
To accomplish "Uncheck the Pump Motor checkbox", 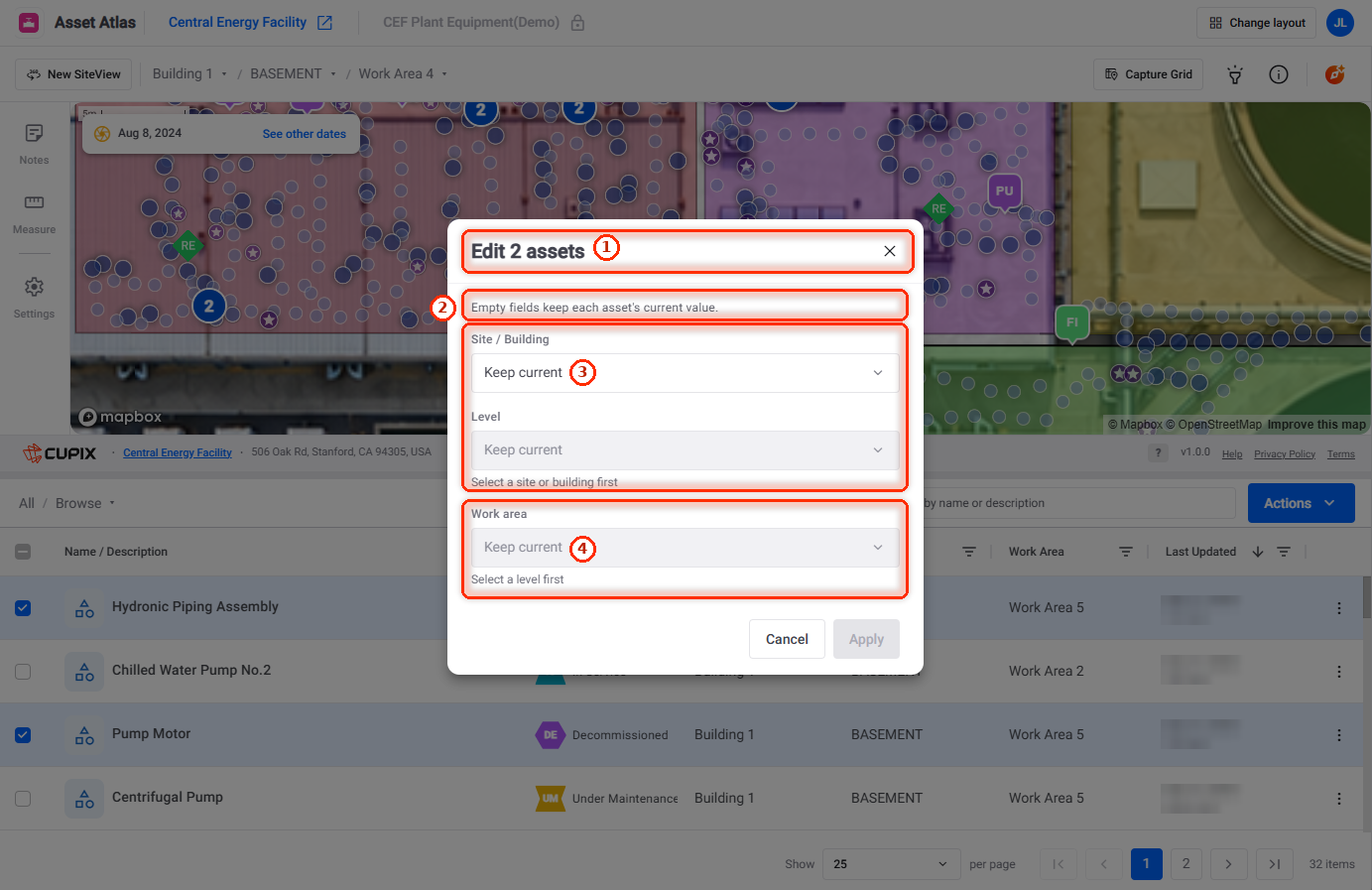I will click(23, 735).
